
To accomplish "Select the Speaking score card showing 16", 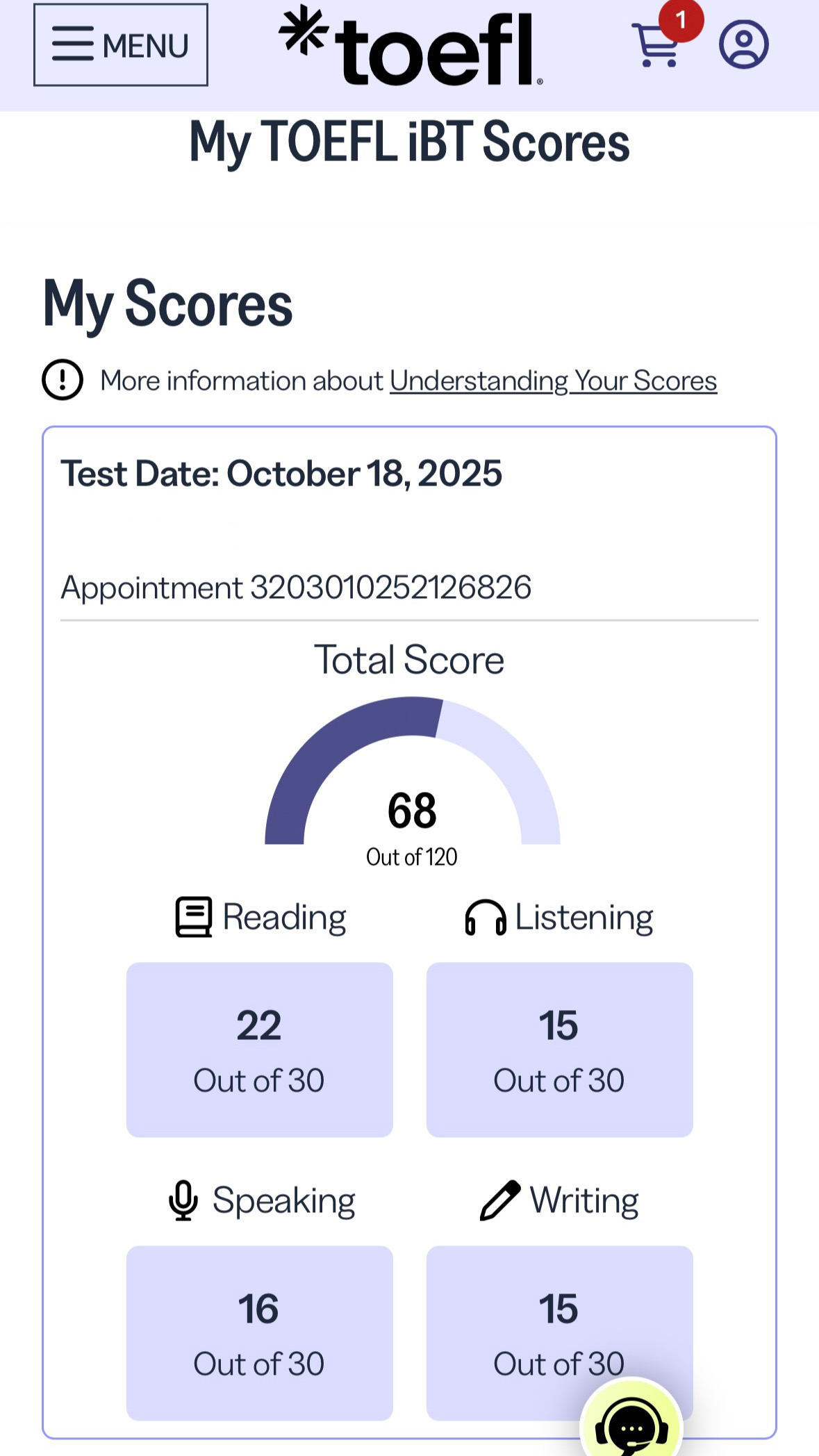I will click(259, 1332).
